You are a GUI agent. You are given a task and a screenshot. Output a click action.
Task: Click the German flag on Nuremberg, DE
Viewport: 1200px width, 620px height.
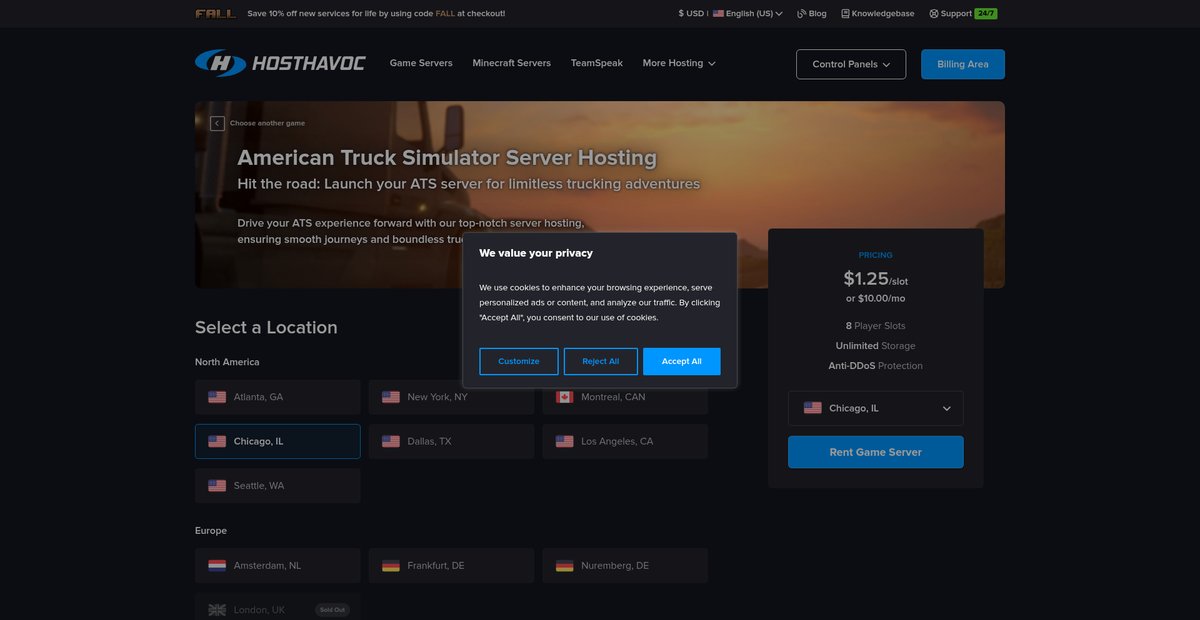click(564, 565)
